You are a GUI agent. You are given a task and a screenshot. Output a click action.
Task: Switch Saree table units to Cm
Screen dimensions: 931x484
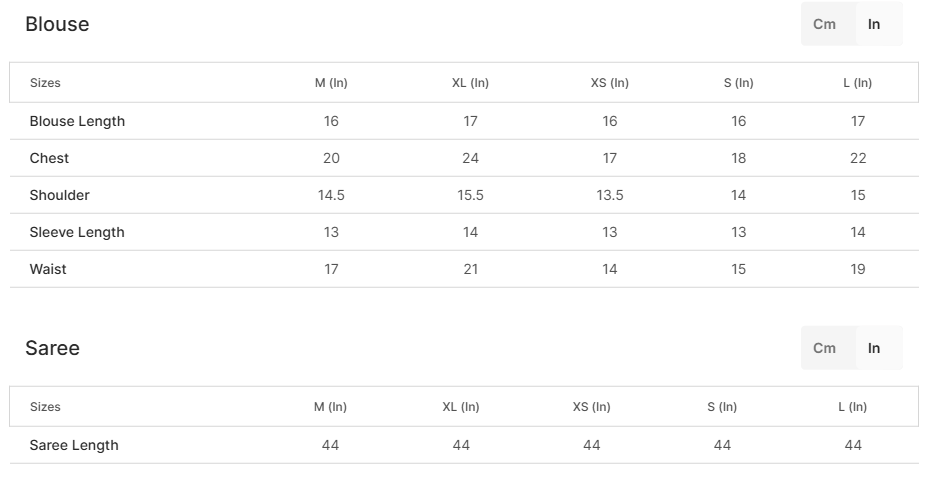tap(824, 348)
